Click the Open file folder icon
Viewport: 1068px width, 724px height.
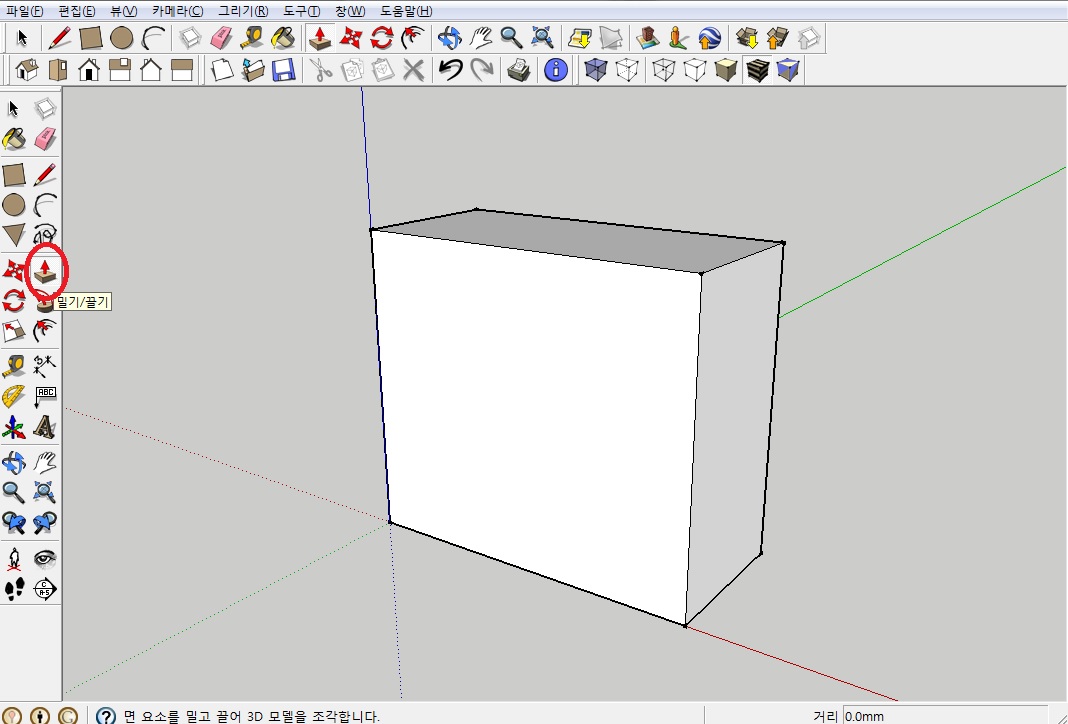point(253,69)
